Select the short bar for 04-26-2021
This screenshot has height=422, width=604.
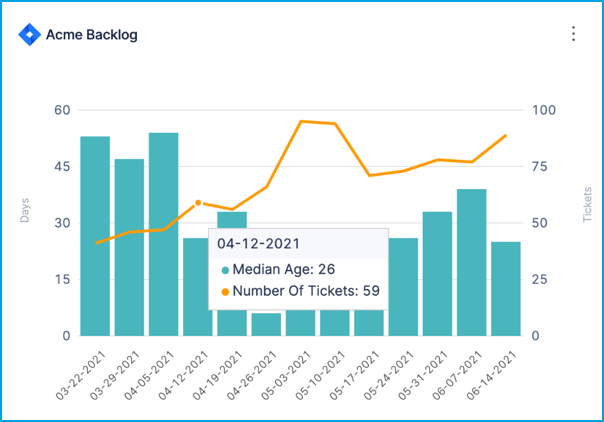(x=266, y=324)
